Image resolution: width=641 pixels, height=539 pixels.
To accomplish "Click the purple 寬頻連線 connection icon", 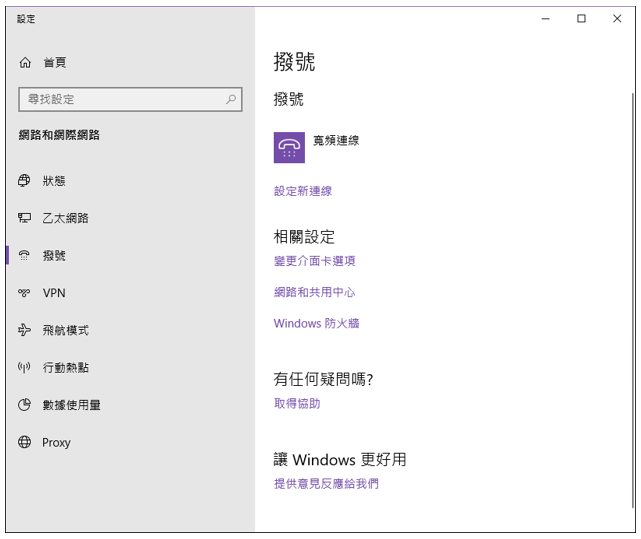I will 289,147.
